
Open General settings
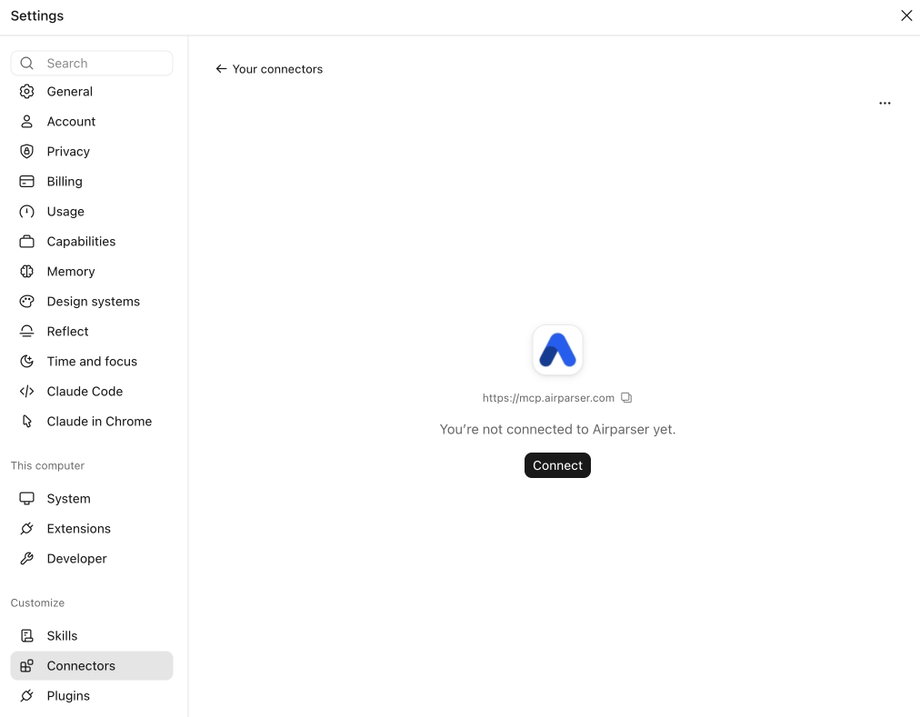(92, 92)
